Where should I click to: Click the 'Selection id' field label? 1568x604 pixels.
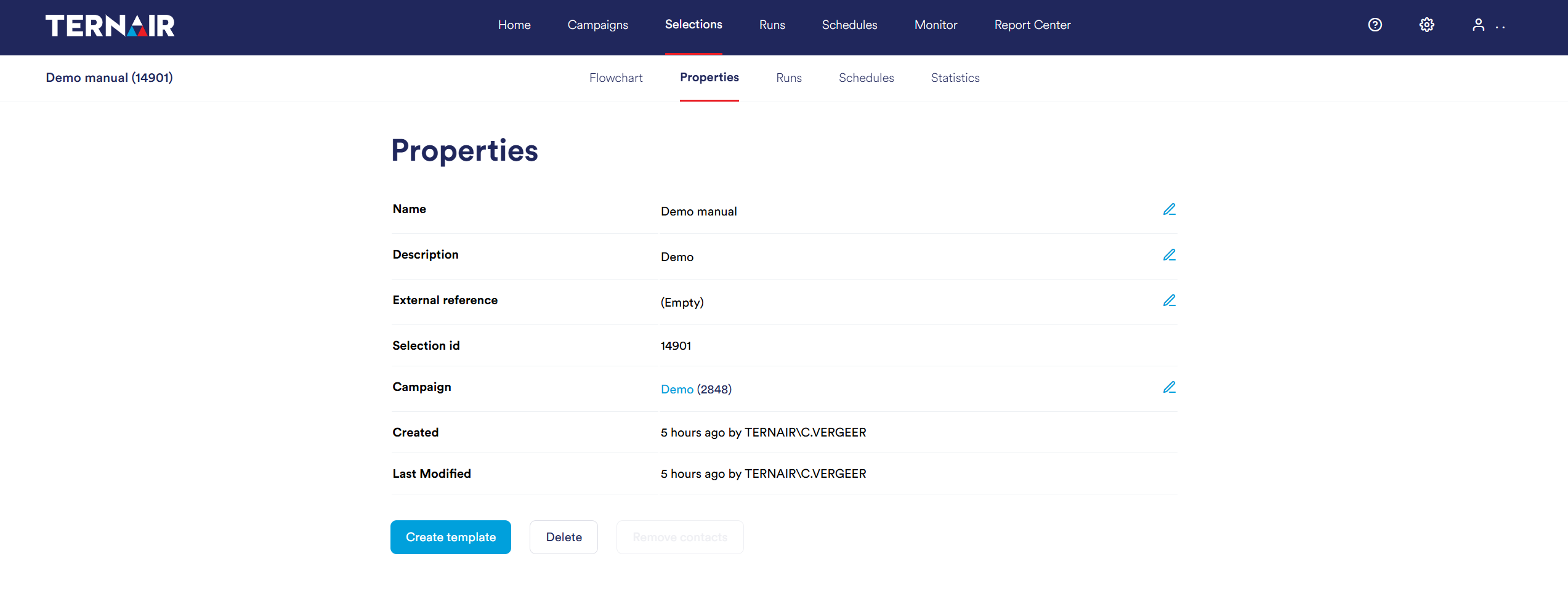coord(426,346)
